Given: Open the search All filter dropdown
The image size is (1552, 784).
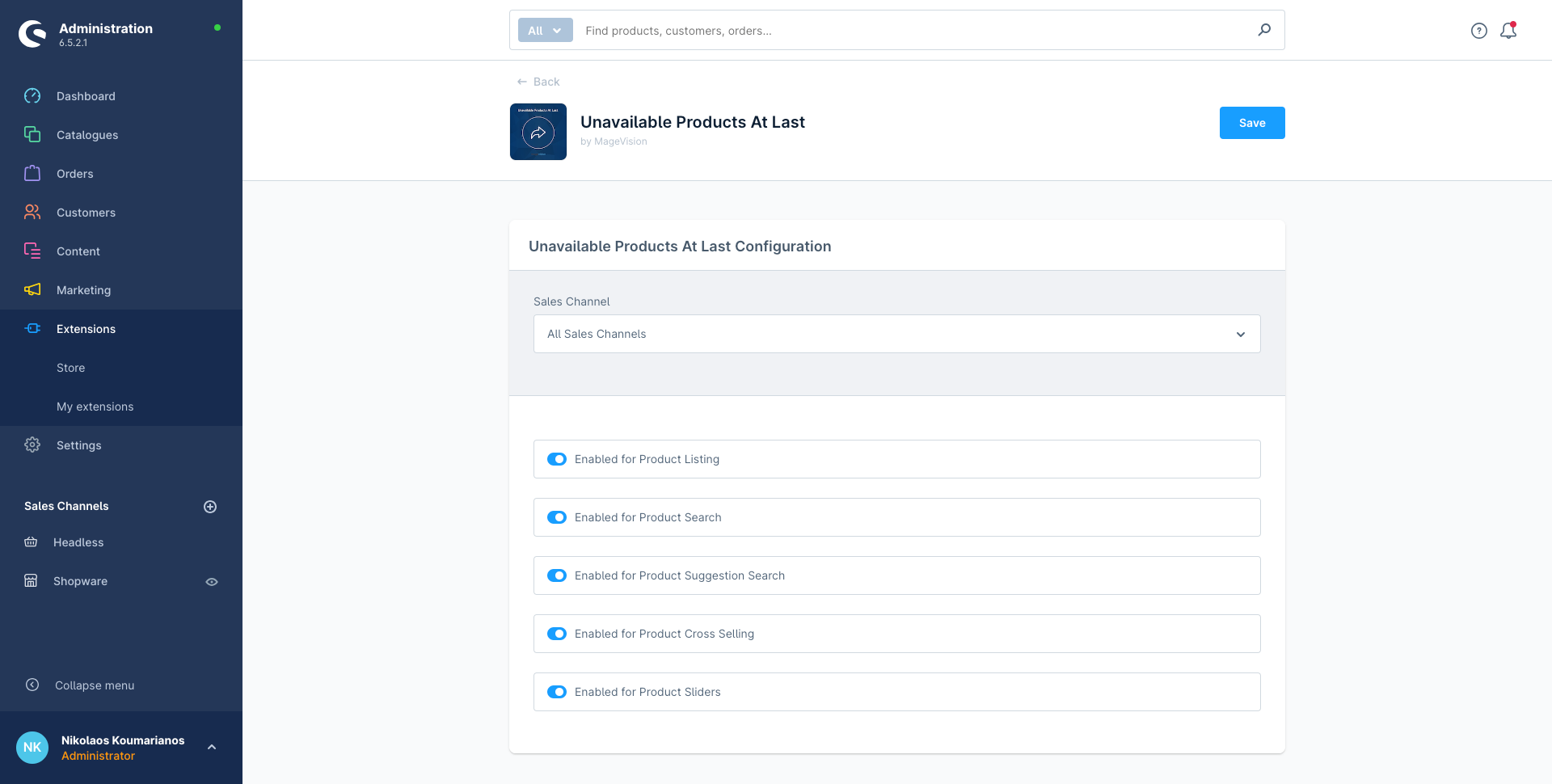Looking at the screenshot, I should pyautogui.click(x=546, y=30).
